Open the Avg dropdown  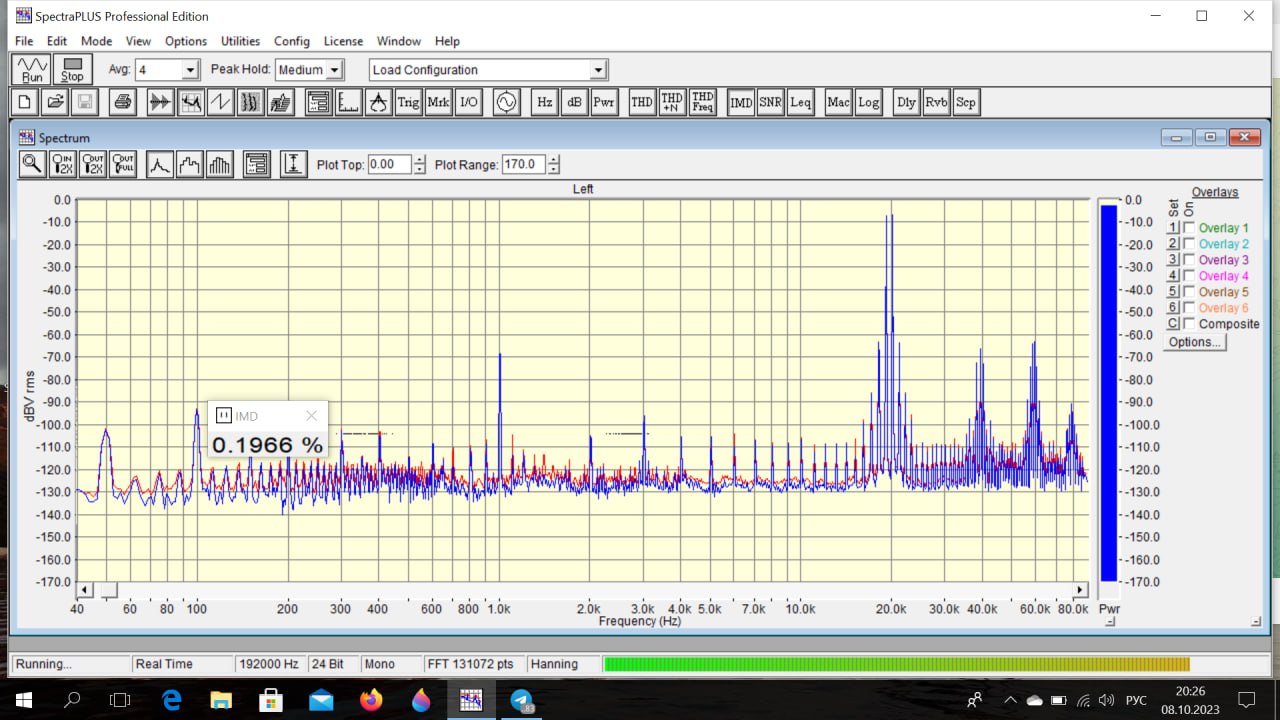(190, 70)
